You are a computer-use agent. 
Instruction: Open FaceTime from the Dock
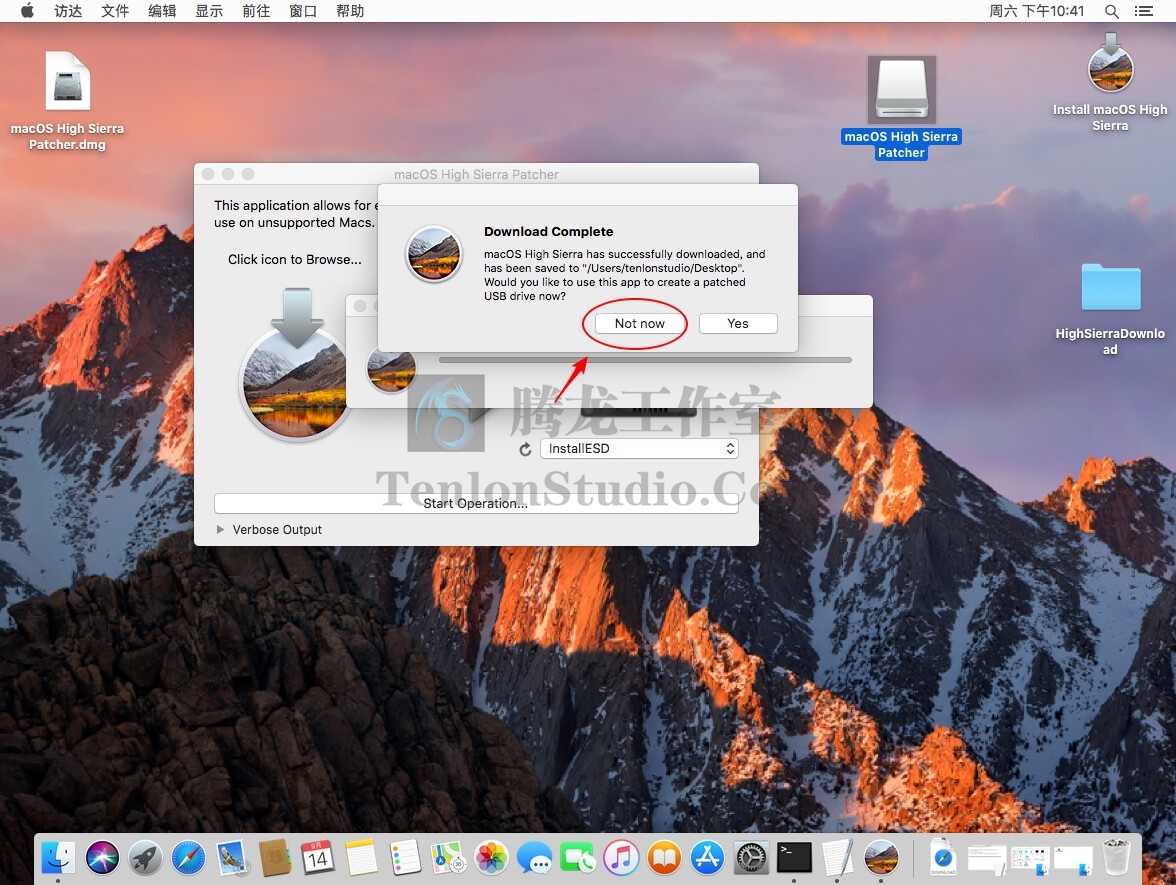pos(578,857)
